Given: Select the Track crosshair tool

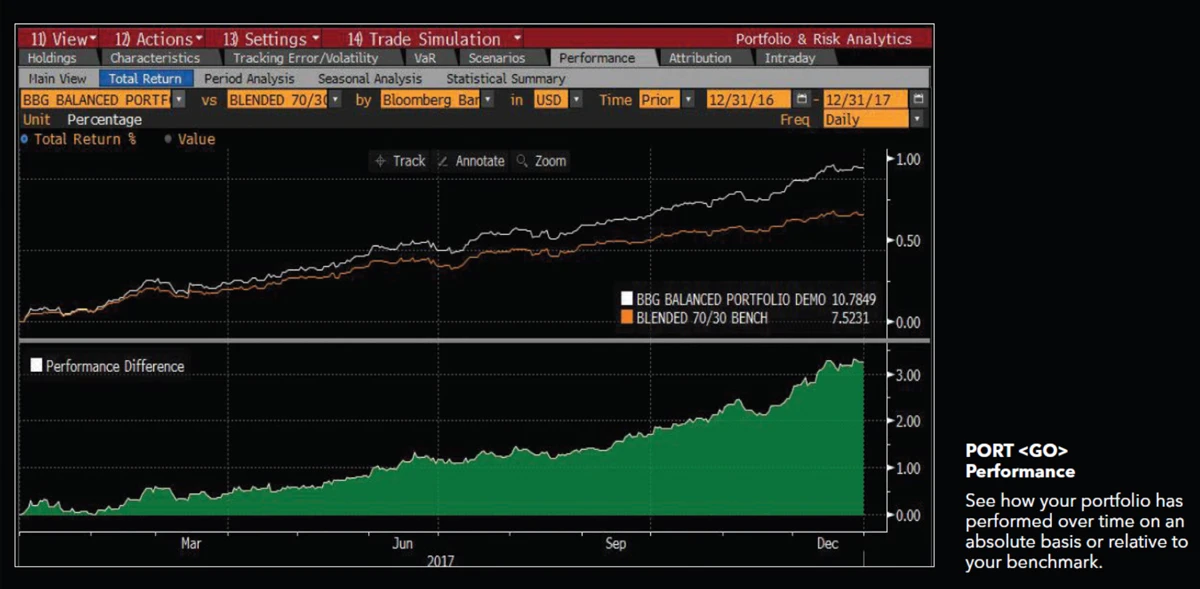Looking at the screenshot, I should click(x=399, y=160).
